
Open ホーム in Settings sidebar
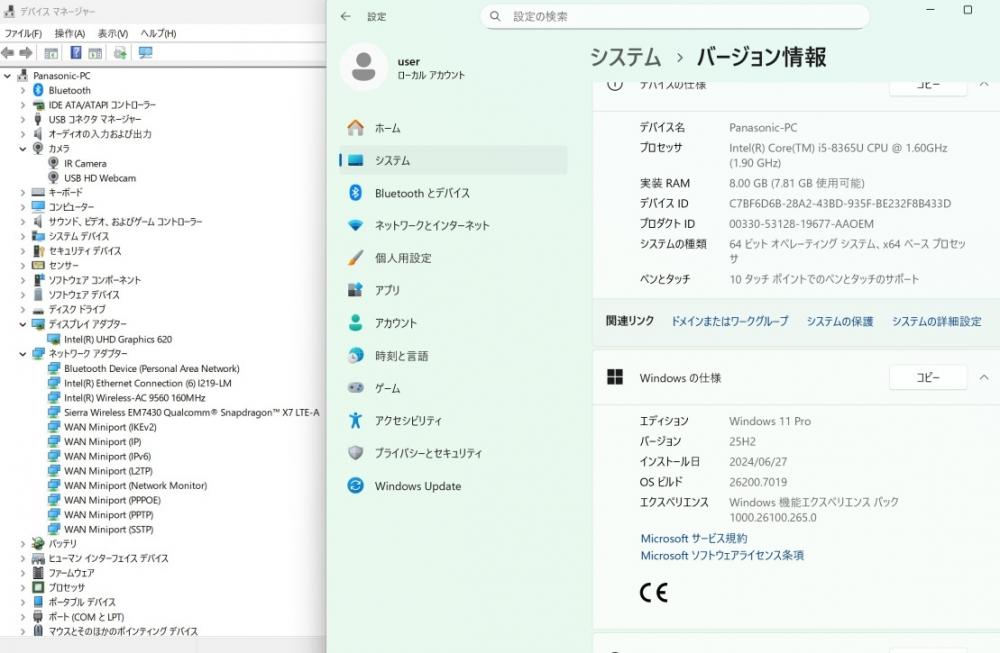453,128
